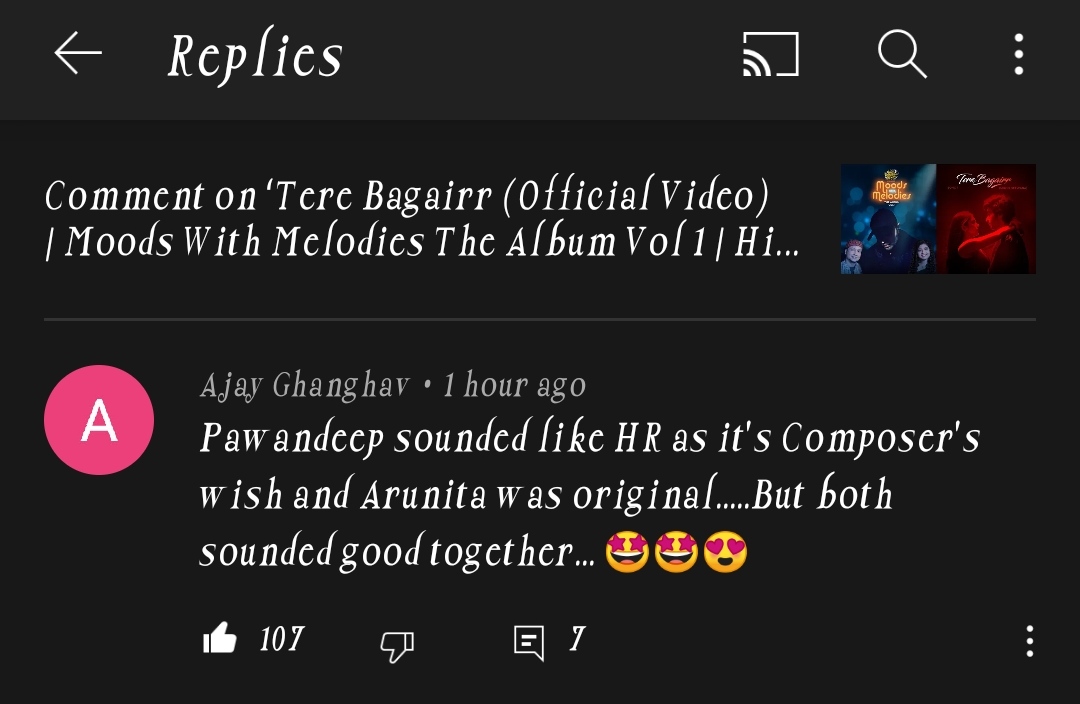Viewport: 1080px width, 704px height.
Task: Open Ajay Ghanghav's pink avatar
Action: [98, 420]
